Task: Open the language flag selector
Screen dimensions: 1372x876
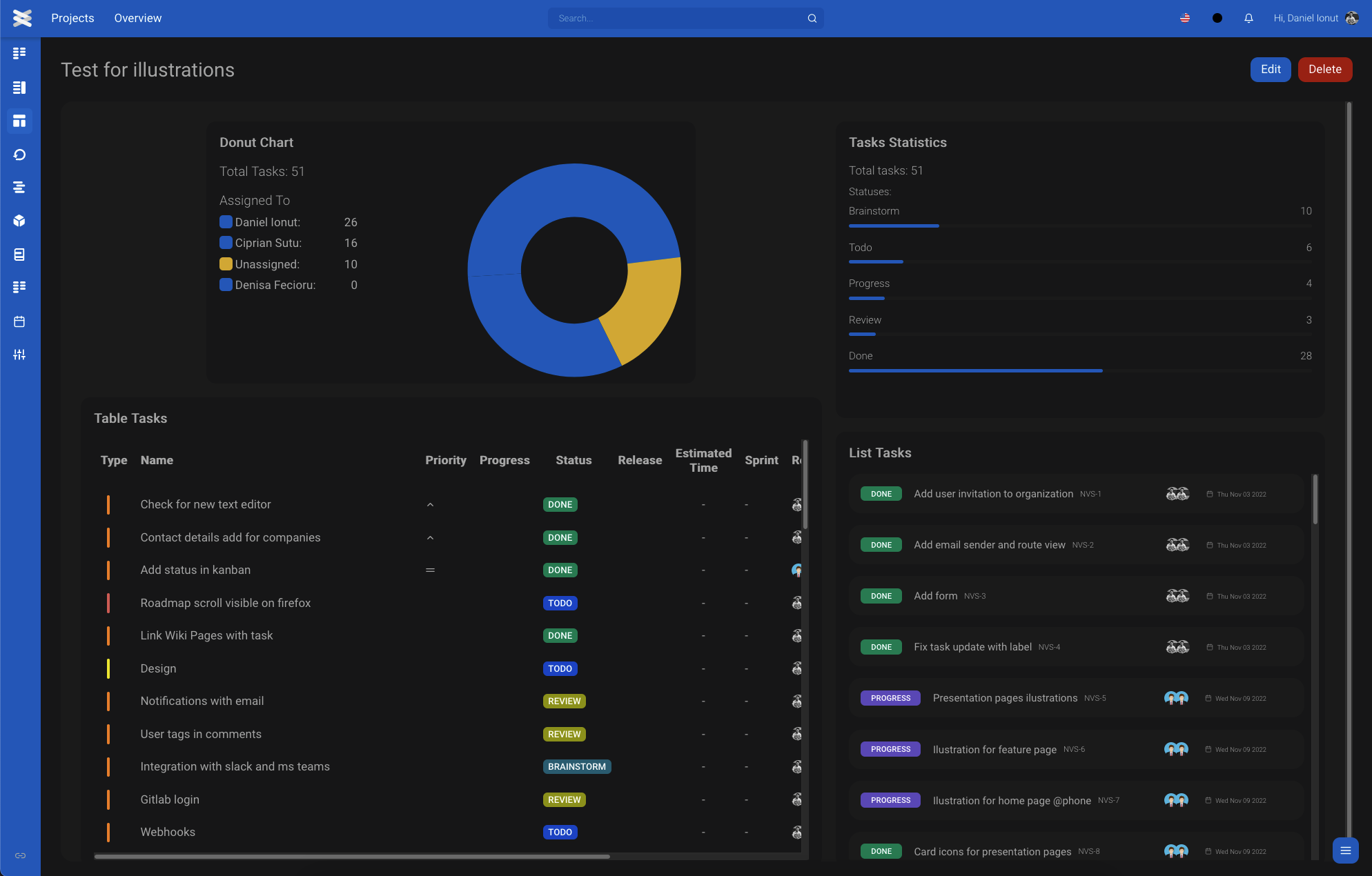Action: point(1185,19)
